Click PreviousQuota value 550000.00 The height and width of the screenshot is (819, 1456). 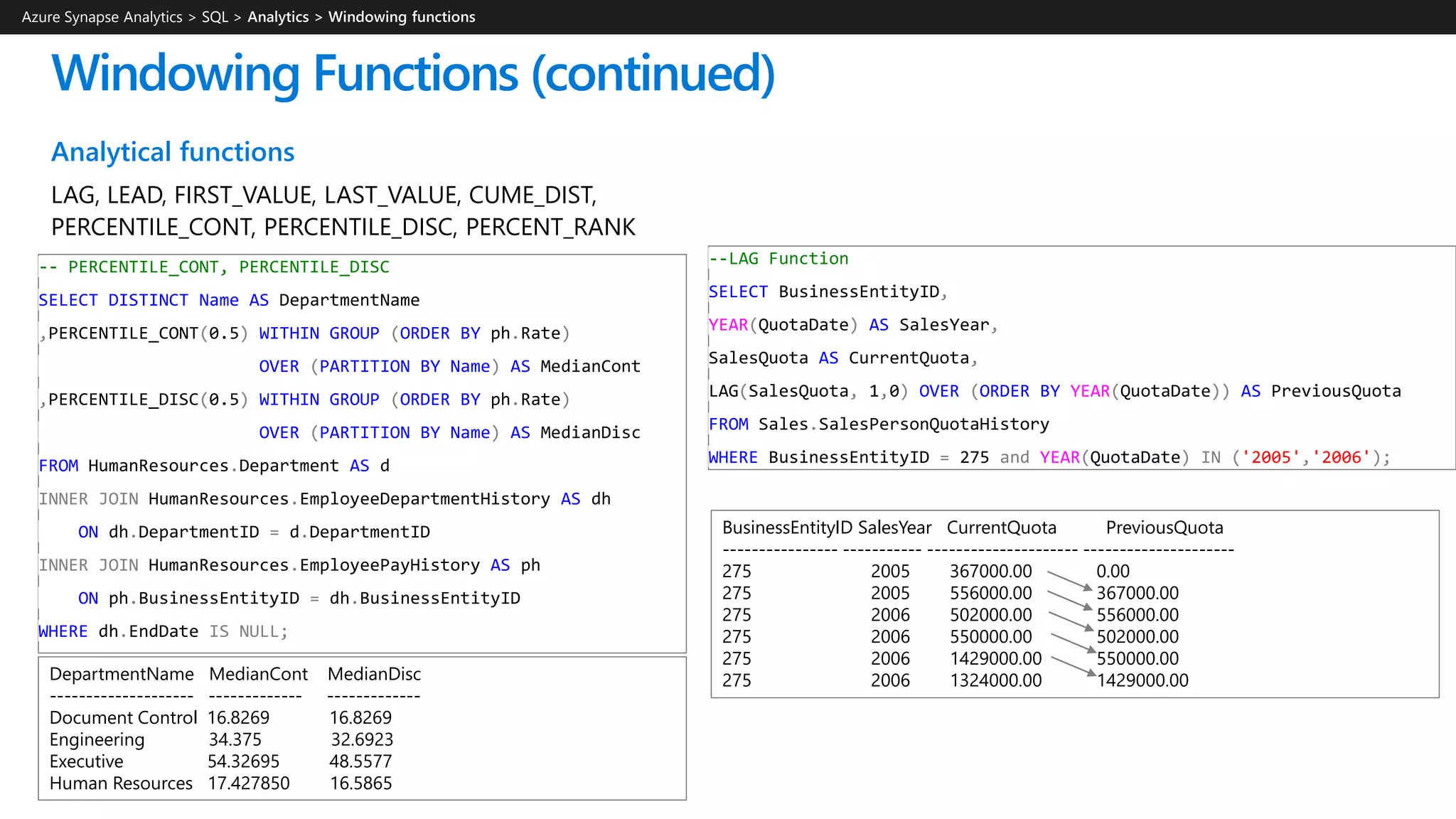click(x=1137, y=658)
